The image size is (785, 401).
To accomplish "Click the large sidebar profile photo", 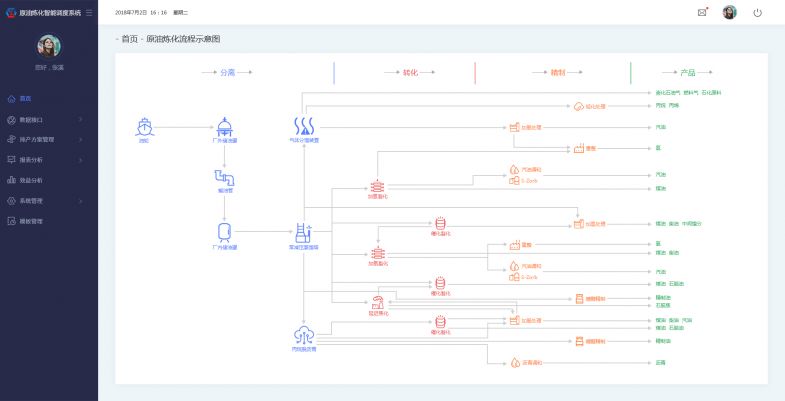I will (48, 46).
